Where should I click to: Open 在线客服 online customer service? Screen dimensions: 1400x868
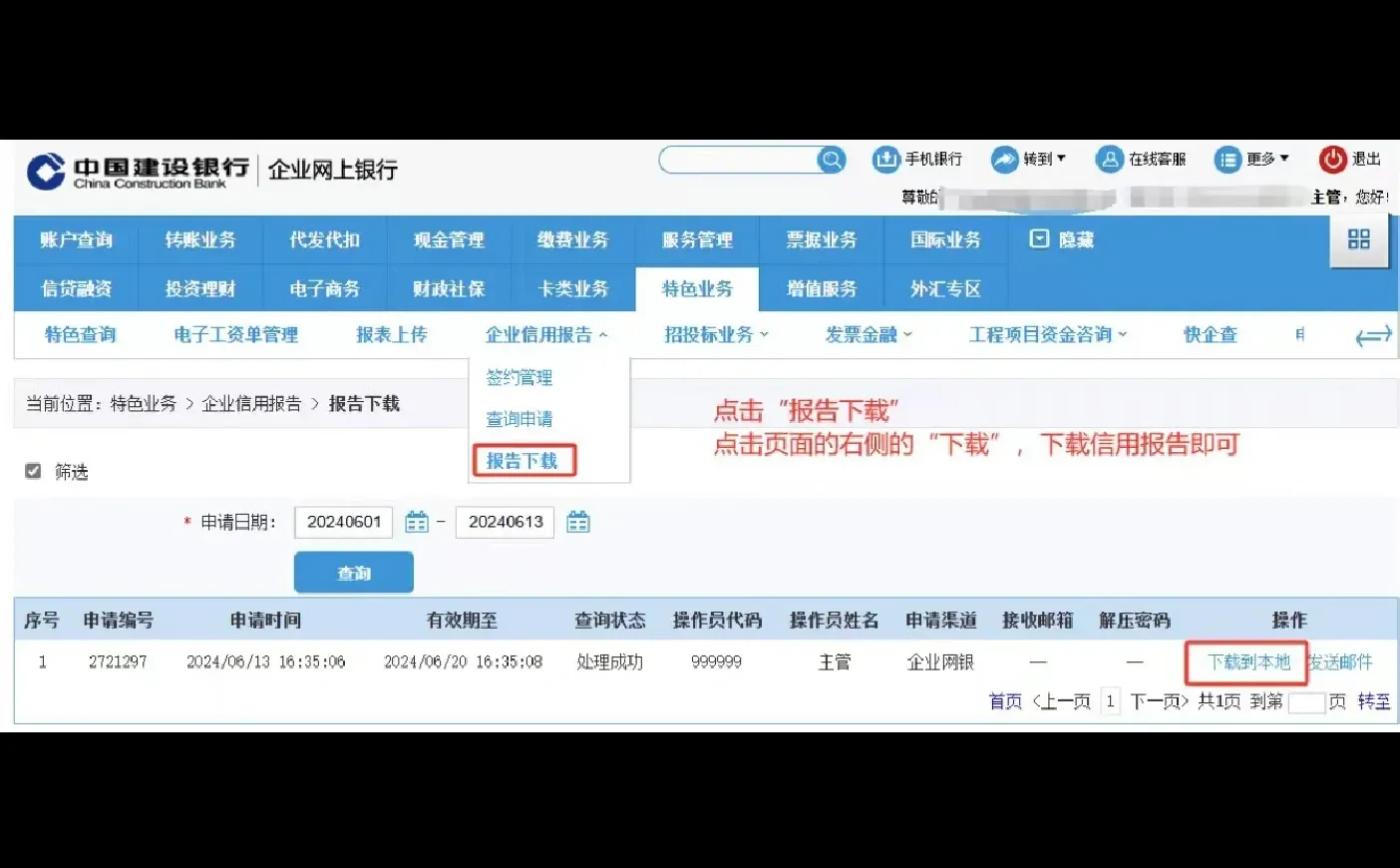[x=1110, y=159]
